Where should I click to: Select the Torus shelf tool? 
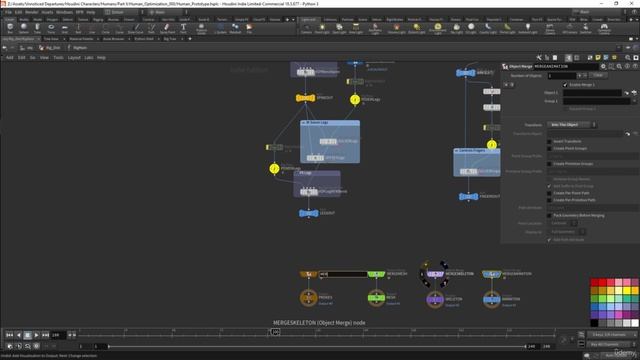coord(51,28)
